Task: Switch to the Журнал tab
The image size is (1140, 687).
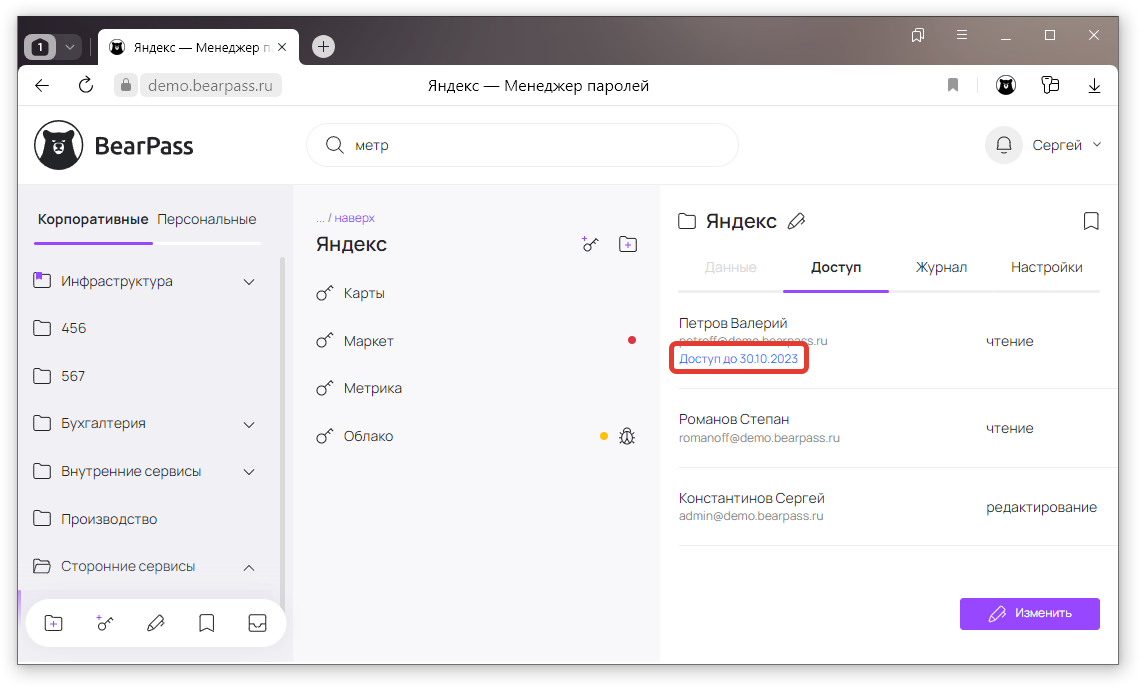Action: [941, 267]
